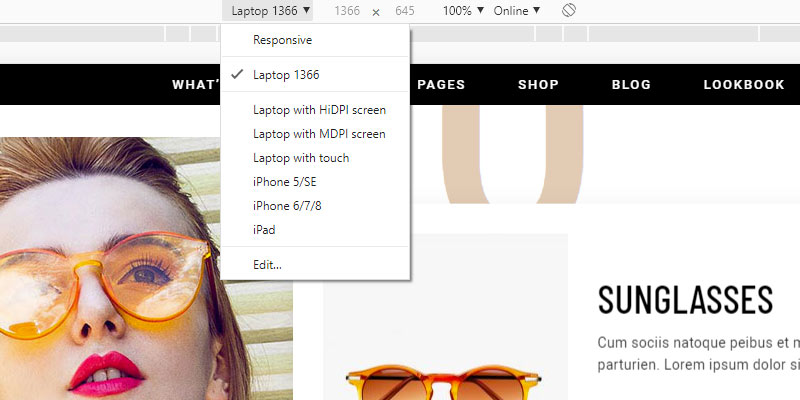Choose Laptop with touch device
The image size is (800, 400).
point(315,158)
